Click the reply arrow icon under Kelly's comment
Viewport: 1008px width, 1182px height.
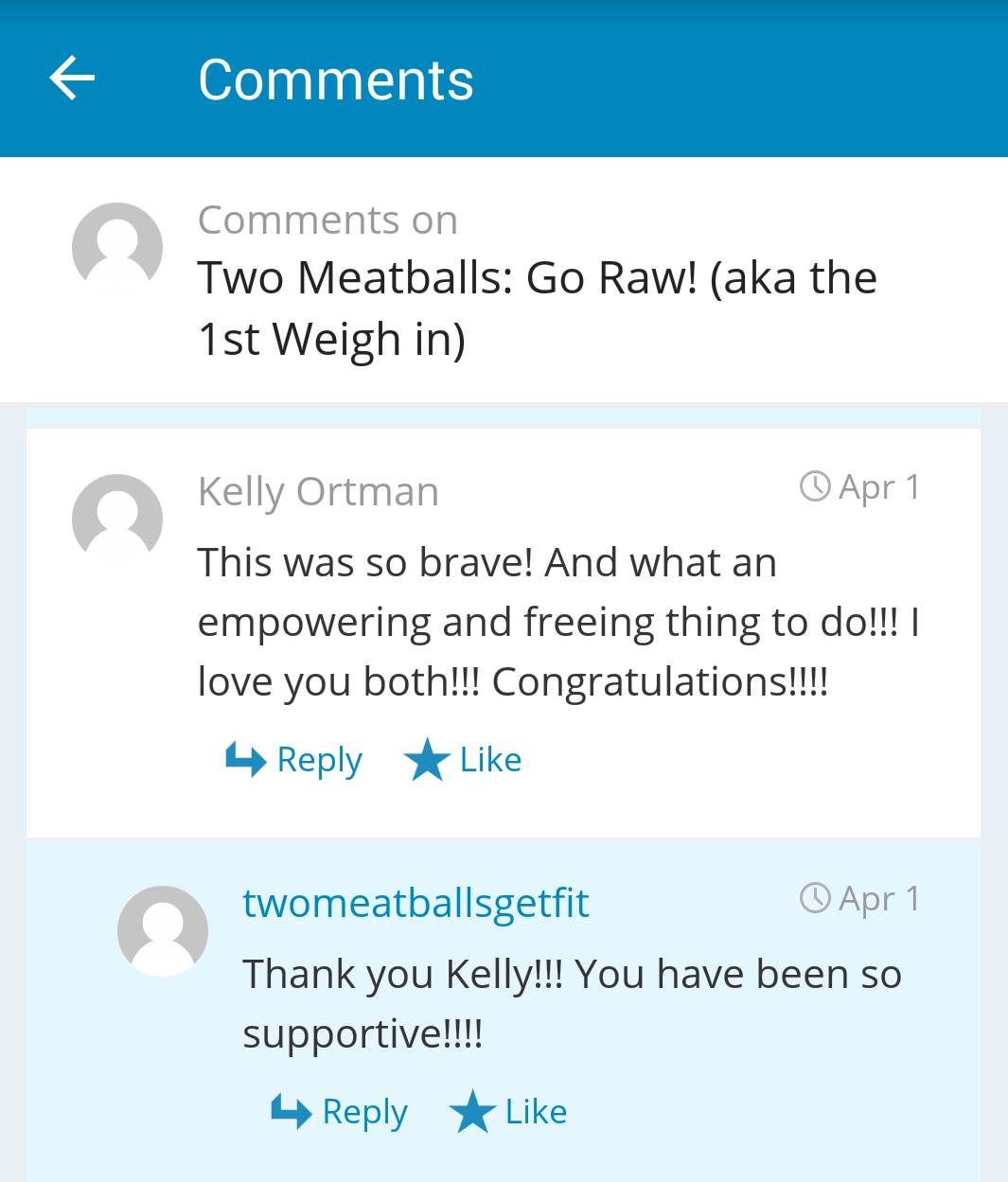(245, 759)
